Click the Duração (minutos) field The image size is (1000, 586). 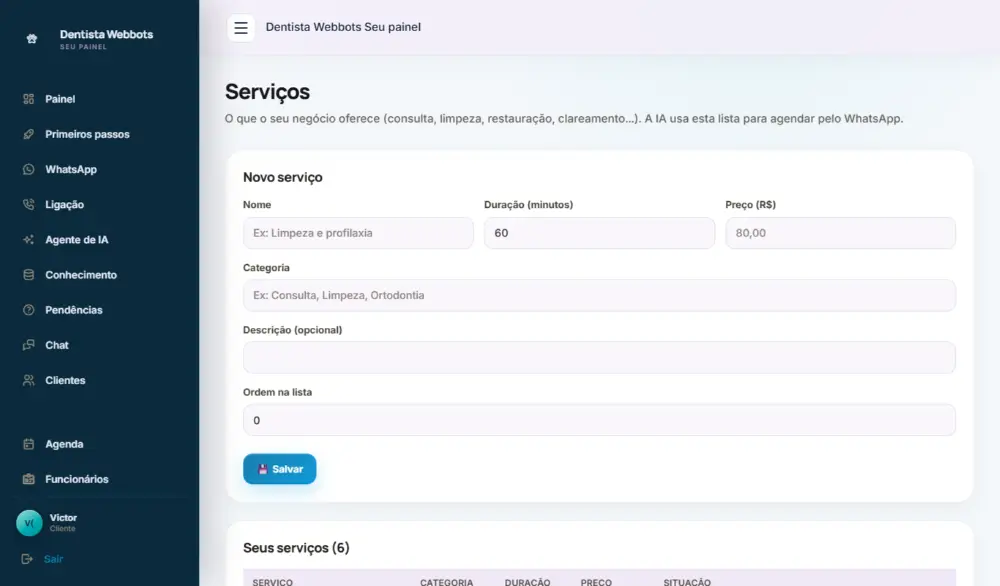pyautogui.click(x=599, y=233)
